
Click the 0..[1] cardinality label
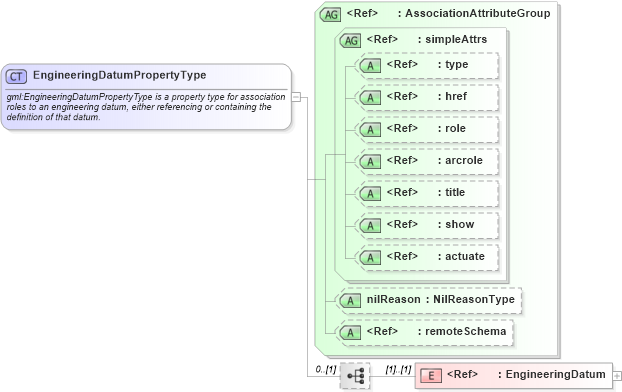[x=326, y=369]
